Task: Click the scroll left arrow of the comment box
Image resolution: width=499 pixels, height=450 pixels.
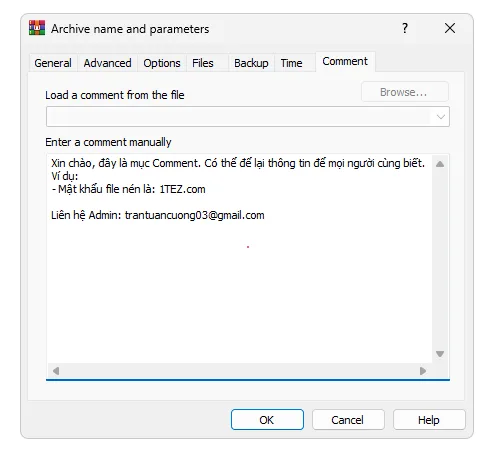Action: tap(56, 371)
